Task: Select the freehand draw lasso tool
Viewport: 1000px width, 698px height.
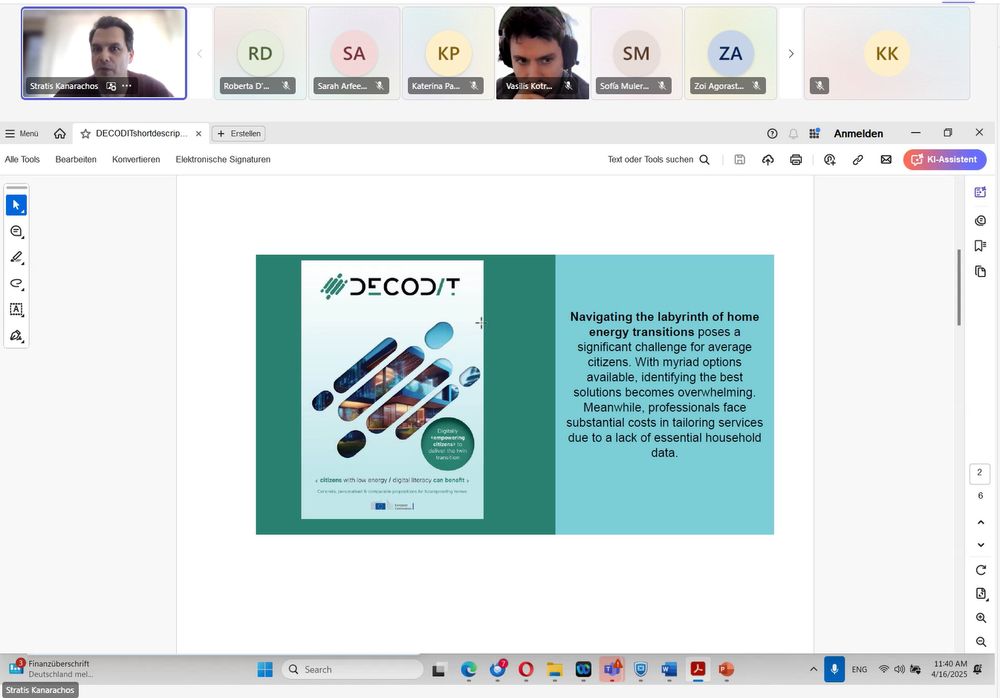Action: 17,284
